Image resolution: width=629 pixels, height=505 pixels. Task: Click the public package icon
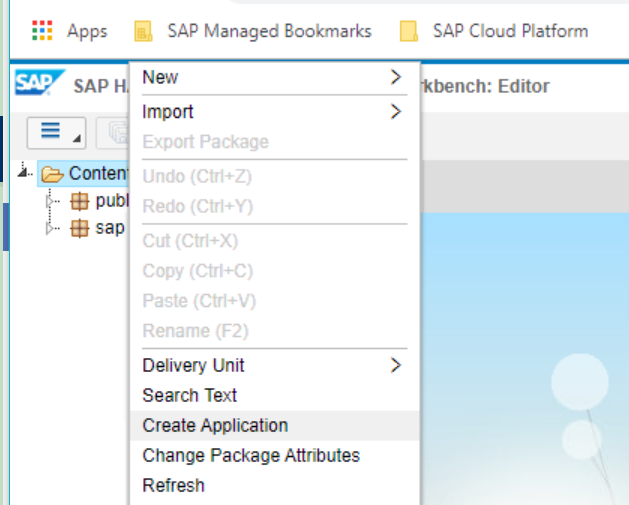click(80, 200)
